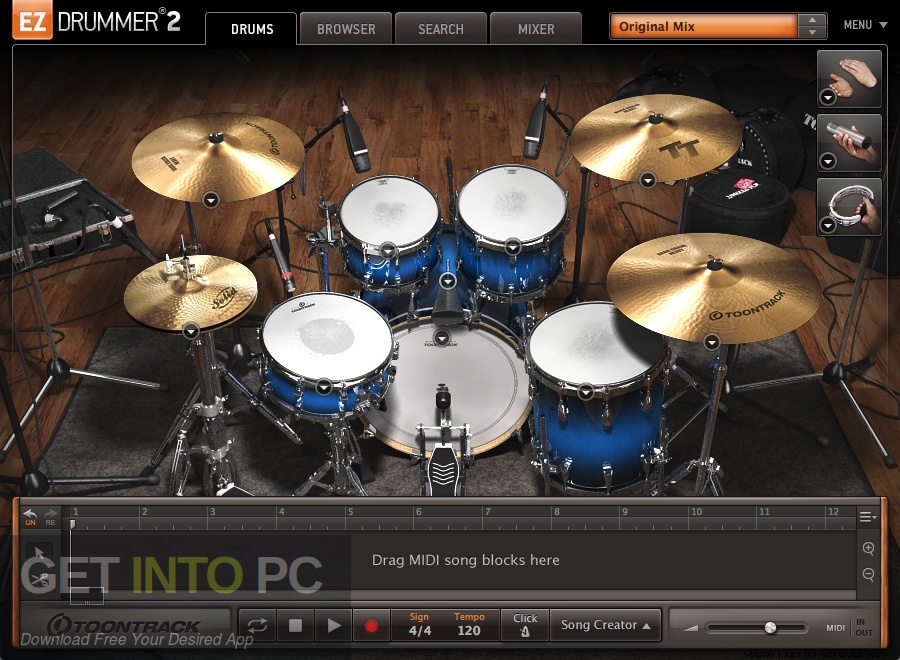Open left crash cymbal dropdown arrow
900x660 pixels.
coord(211,200)
